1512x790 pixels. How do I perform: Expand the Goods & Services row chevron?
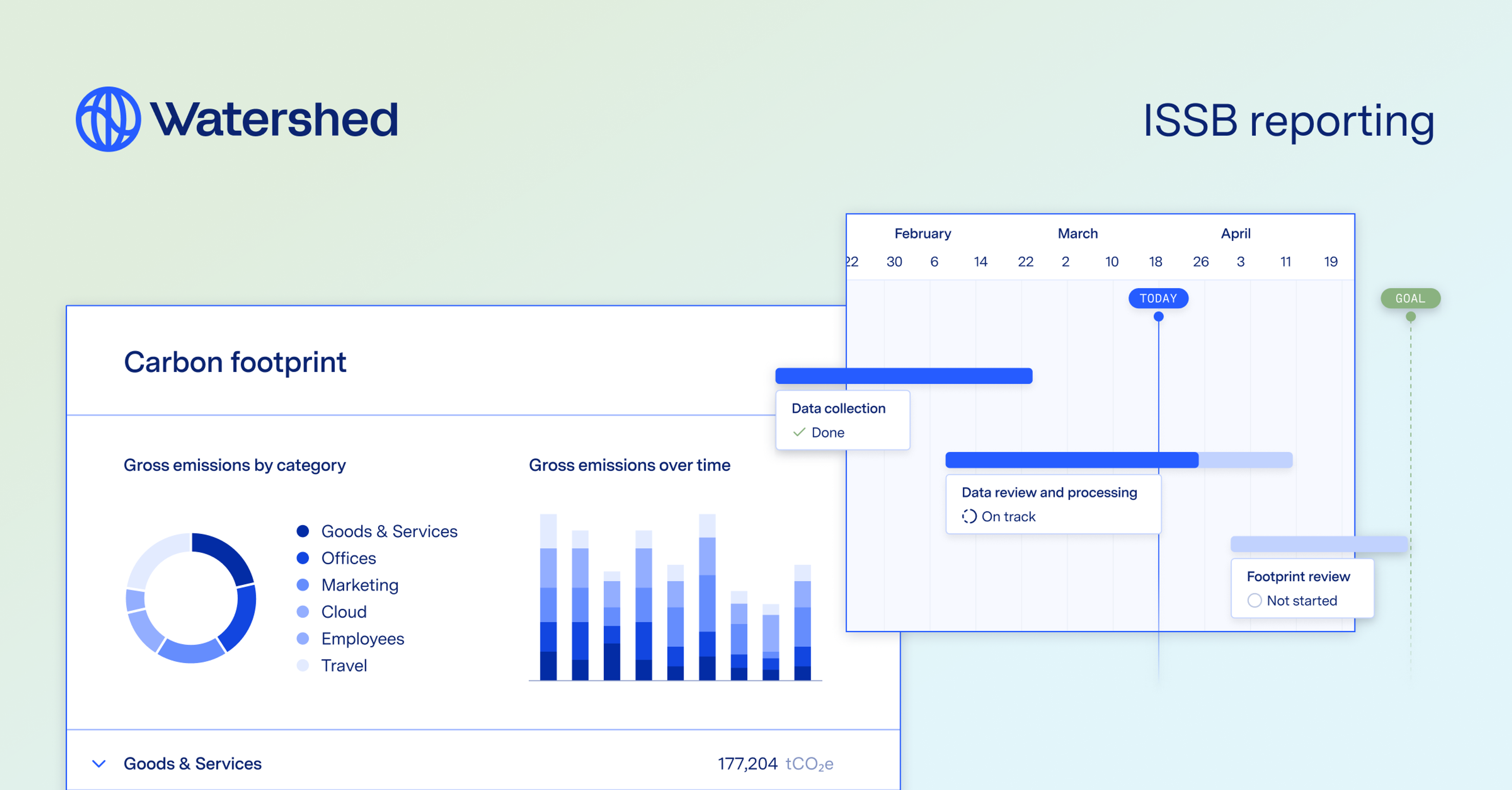click(x=99, y=764)
